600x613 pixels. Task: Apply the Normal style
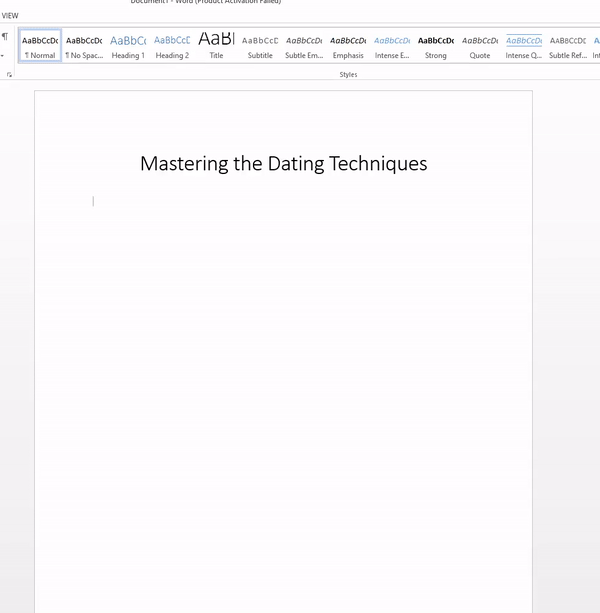[40, 46]
